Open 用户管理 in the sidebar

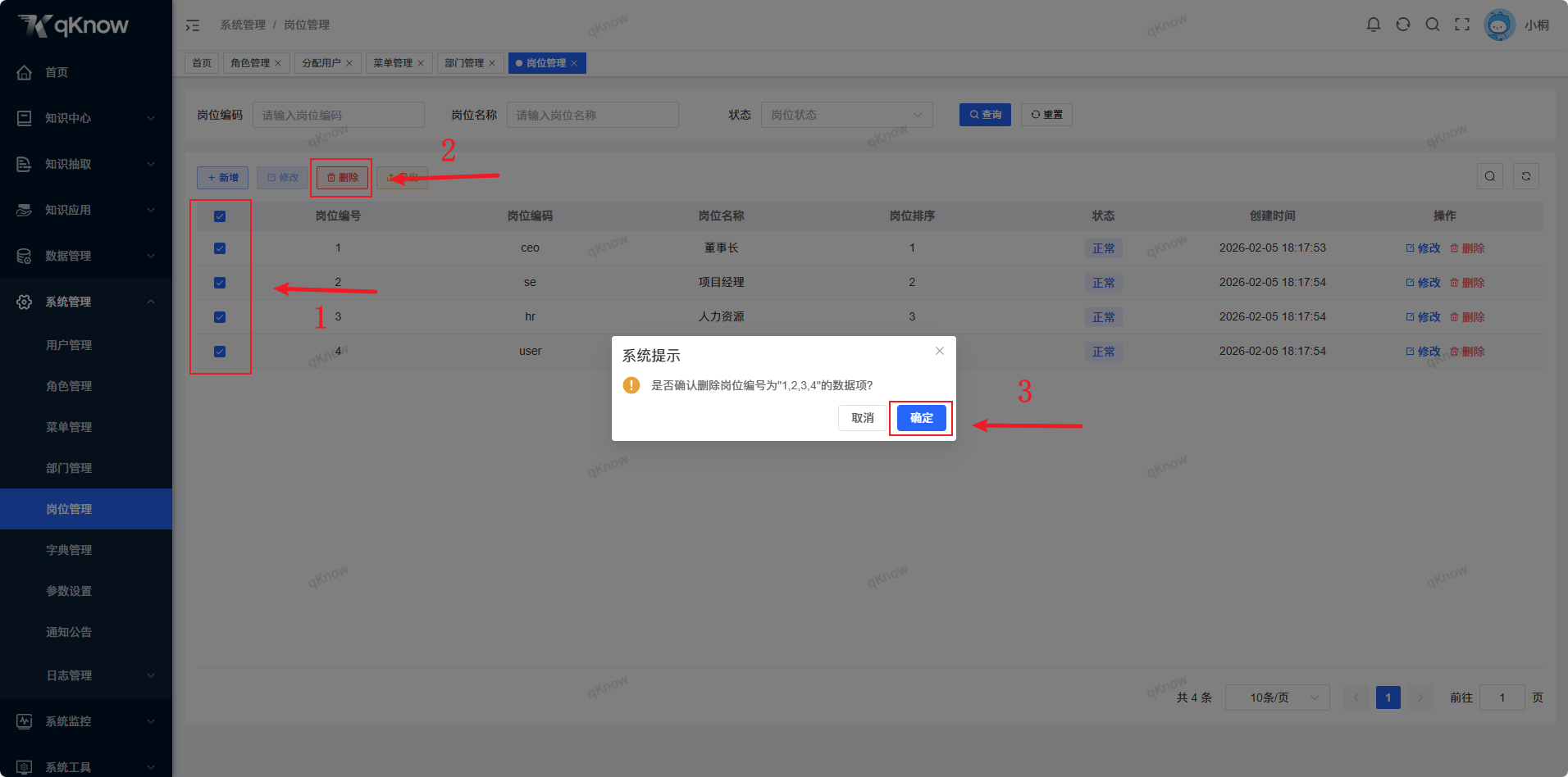[x=86, y=345]
